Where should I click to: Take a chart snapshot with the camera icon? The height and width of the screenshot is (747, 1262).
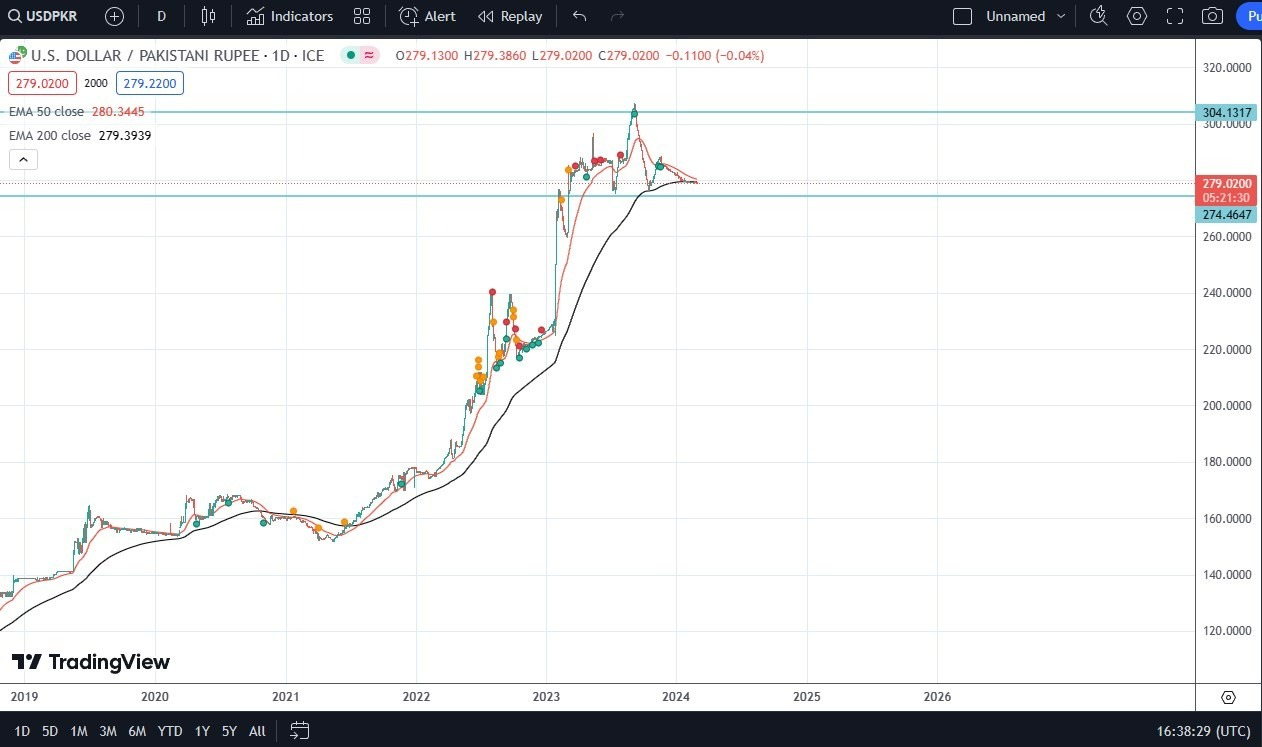click(1210, 16)
